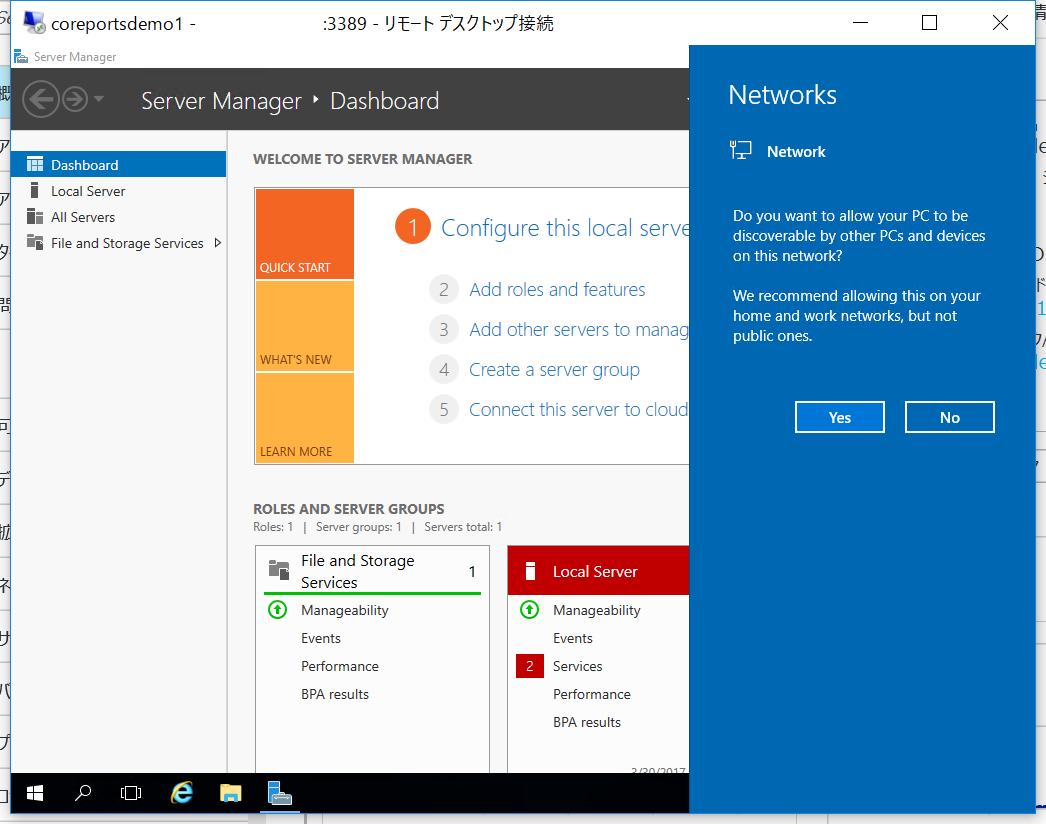Click the step 5 number circle
This screenshot has height=824, width=1046.
444,410
